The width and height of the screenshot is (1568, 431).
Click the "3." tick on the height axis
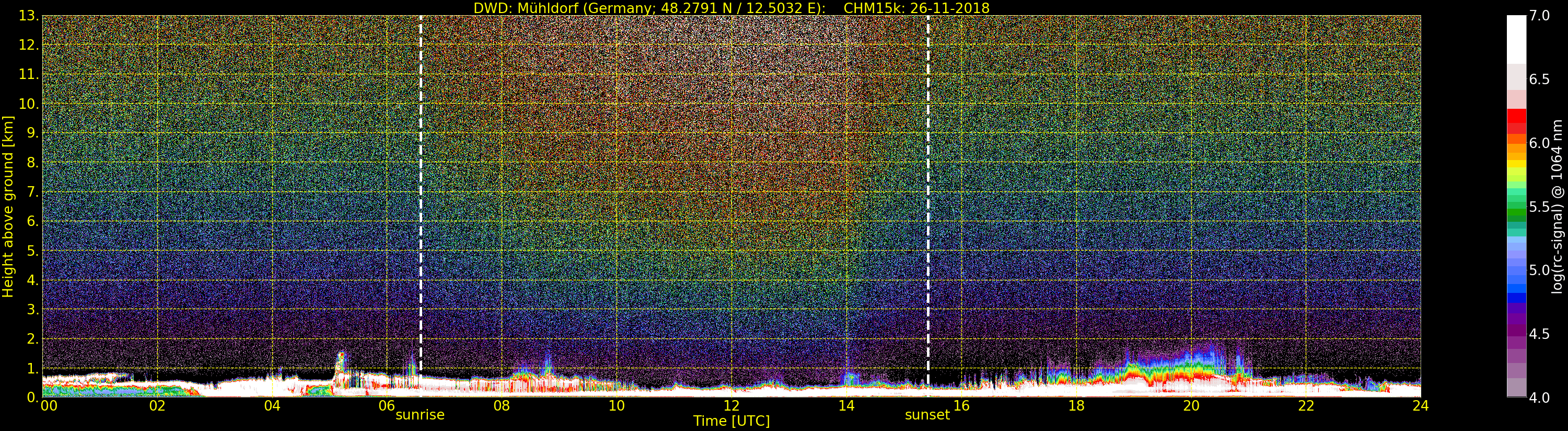coord(32,309)
